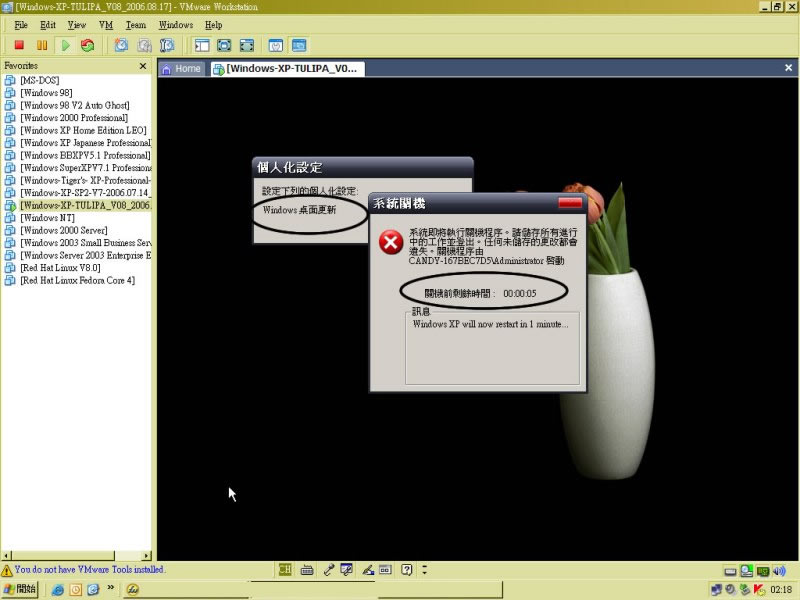Viewport: 800px width, 600px height.
Task: Click Favorites scrollbar left arrow
Action: [x=6, y=556]
